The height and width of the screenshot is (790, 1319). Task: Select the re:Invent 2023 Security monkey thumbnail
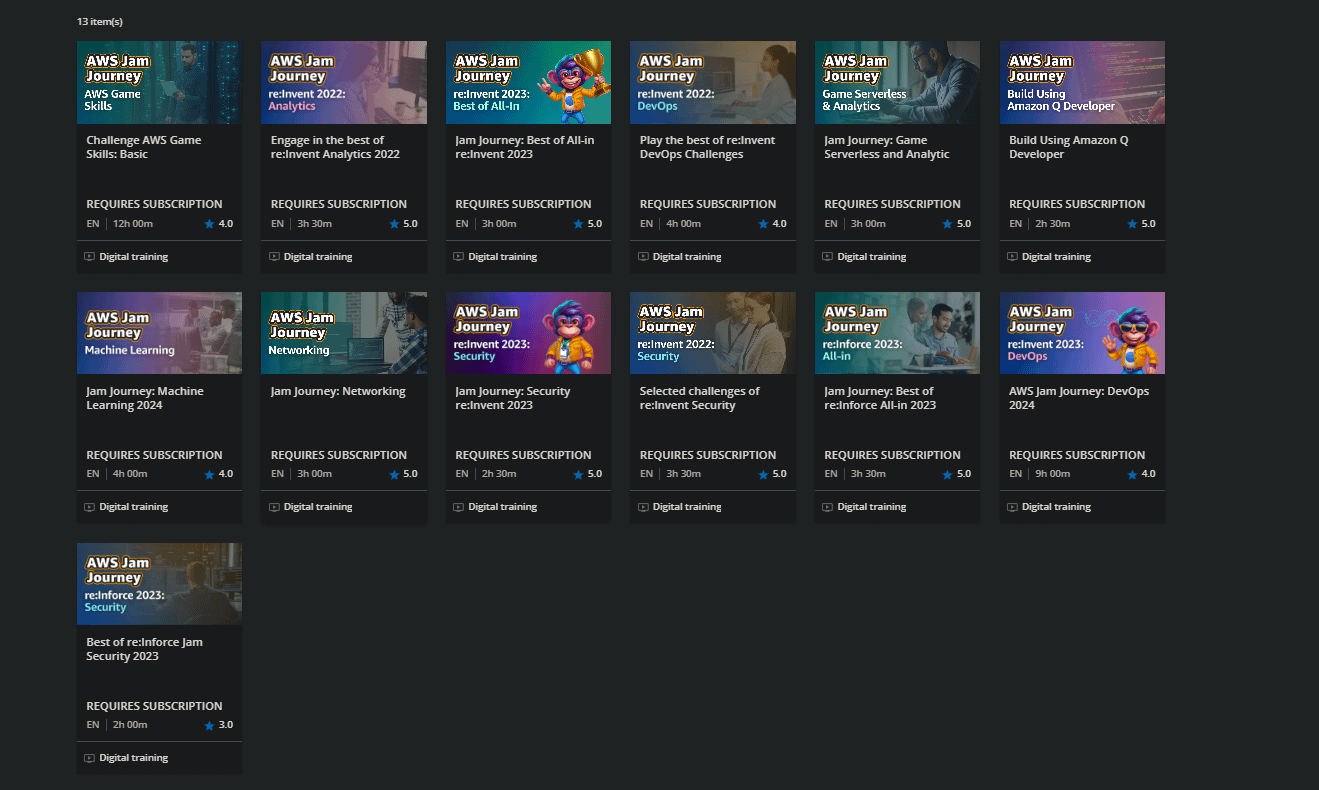(x=528, y=333)
